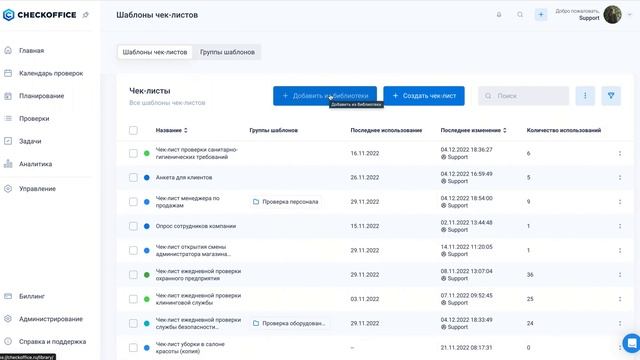Check the охранного предприятия row checkbox
640x360 pixels.
point(133,275)
